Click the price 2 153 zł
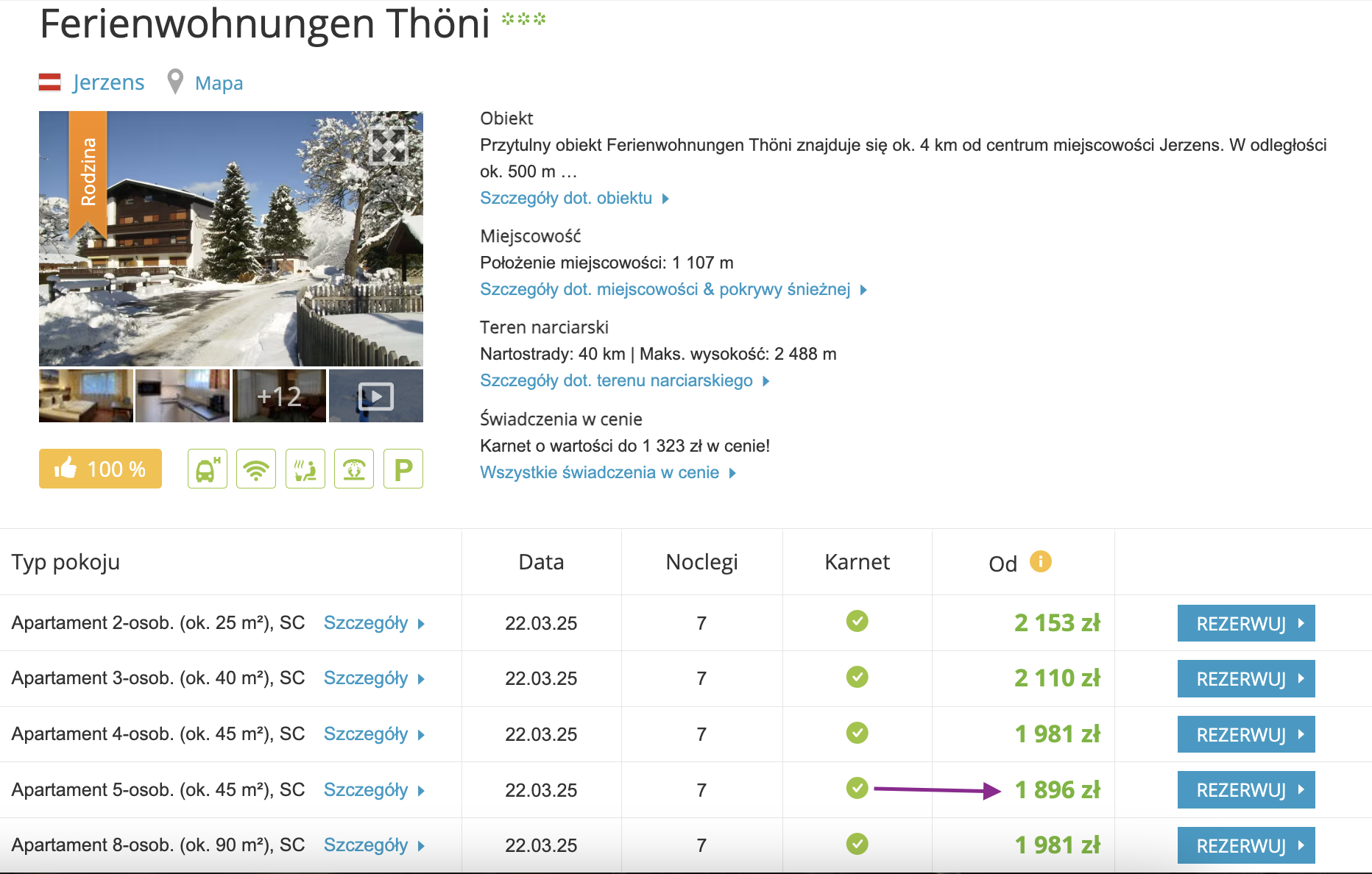Screen dimensions: 1372x874 coord(1057,623)
